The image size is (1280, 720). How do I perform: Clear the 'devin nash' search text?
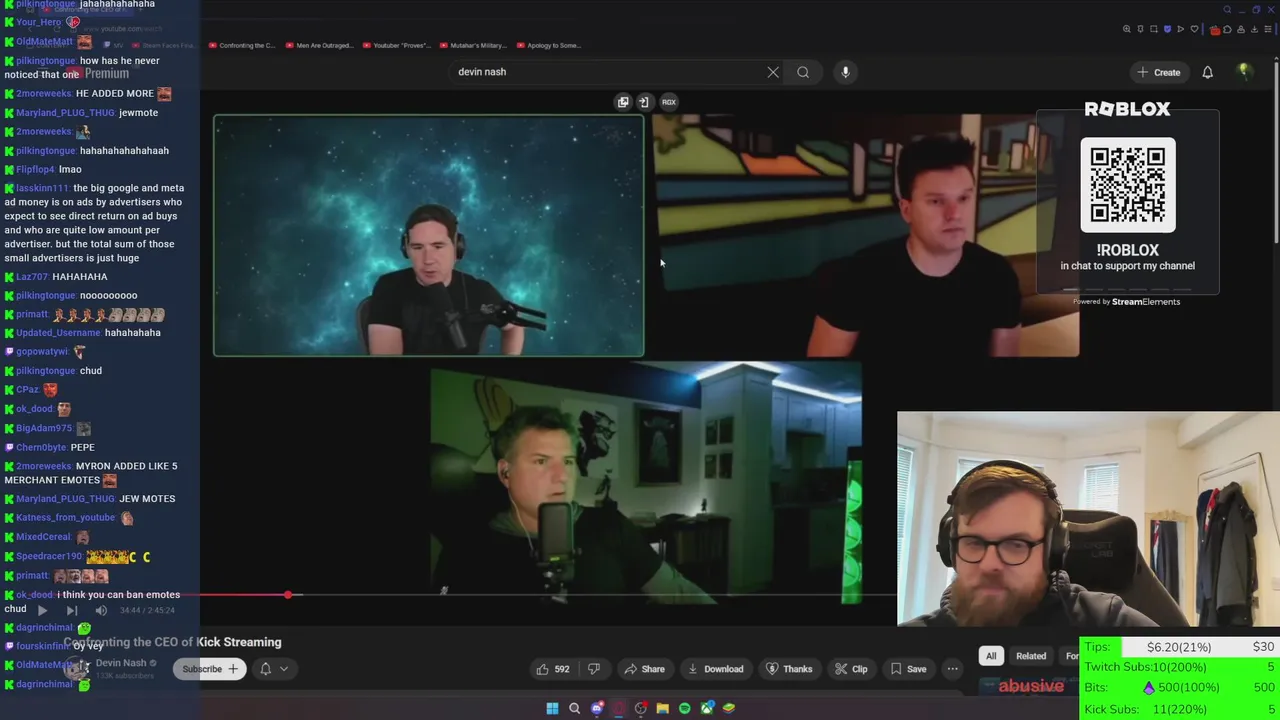pos(773,72)
